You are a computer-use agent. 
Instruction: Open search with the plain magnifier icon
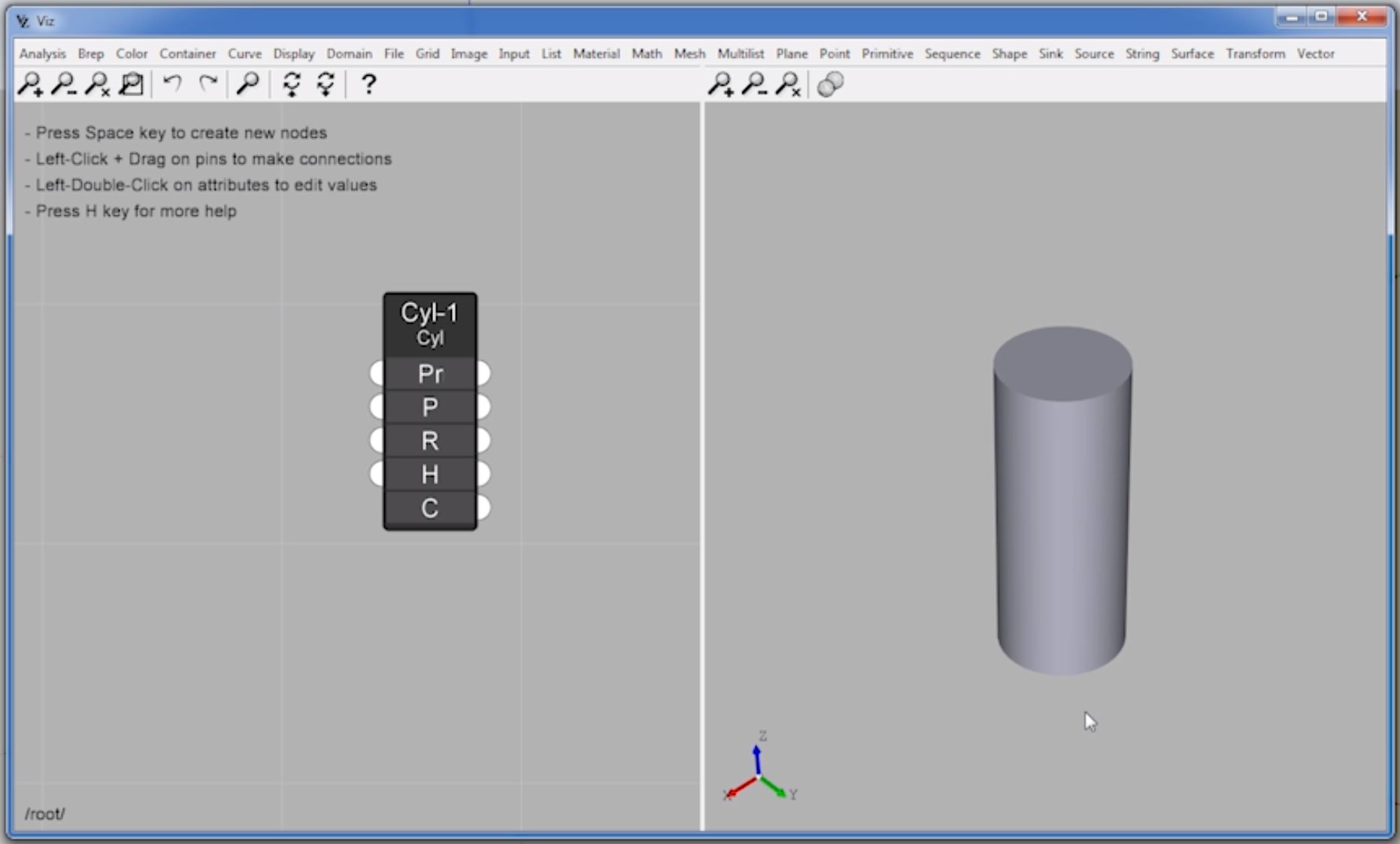[x=249, y=84]
